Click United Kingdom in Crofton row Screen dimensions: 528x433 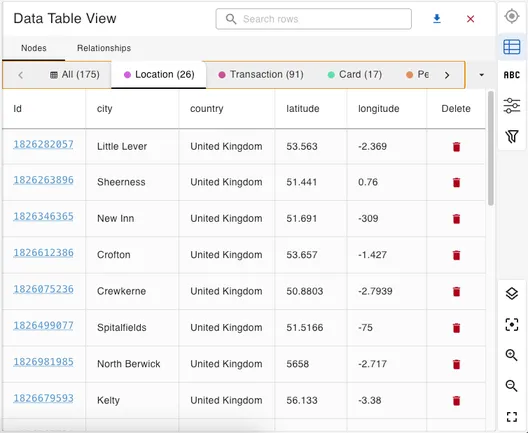pyautogui.click(x=226, y=255)
